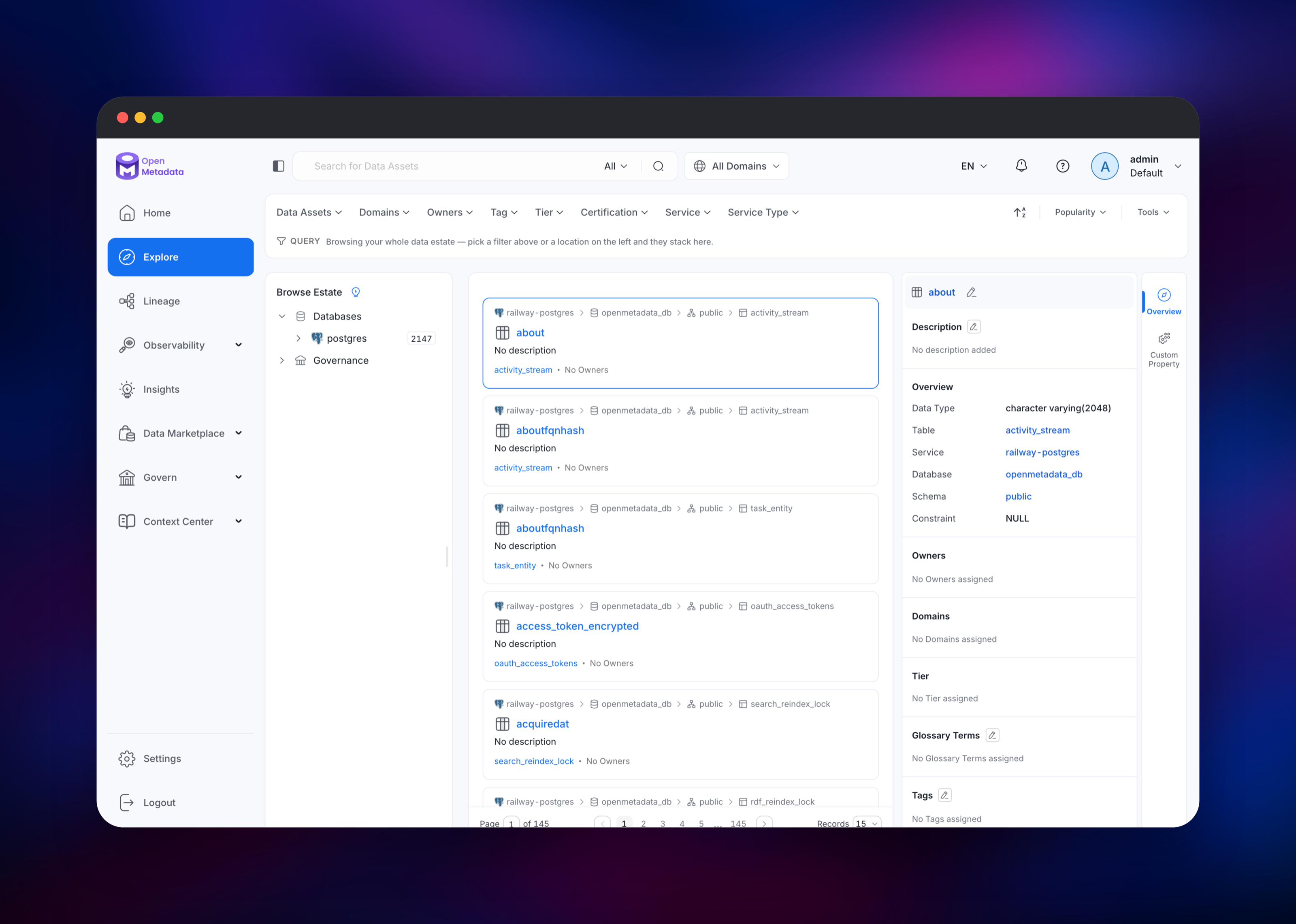The width and height of the screenshot is (1296, 924).
Task: Open the access_token_encrypted result link
Action: [x=577, y=626]
